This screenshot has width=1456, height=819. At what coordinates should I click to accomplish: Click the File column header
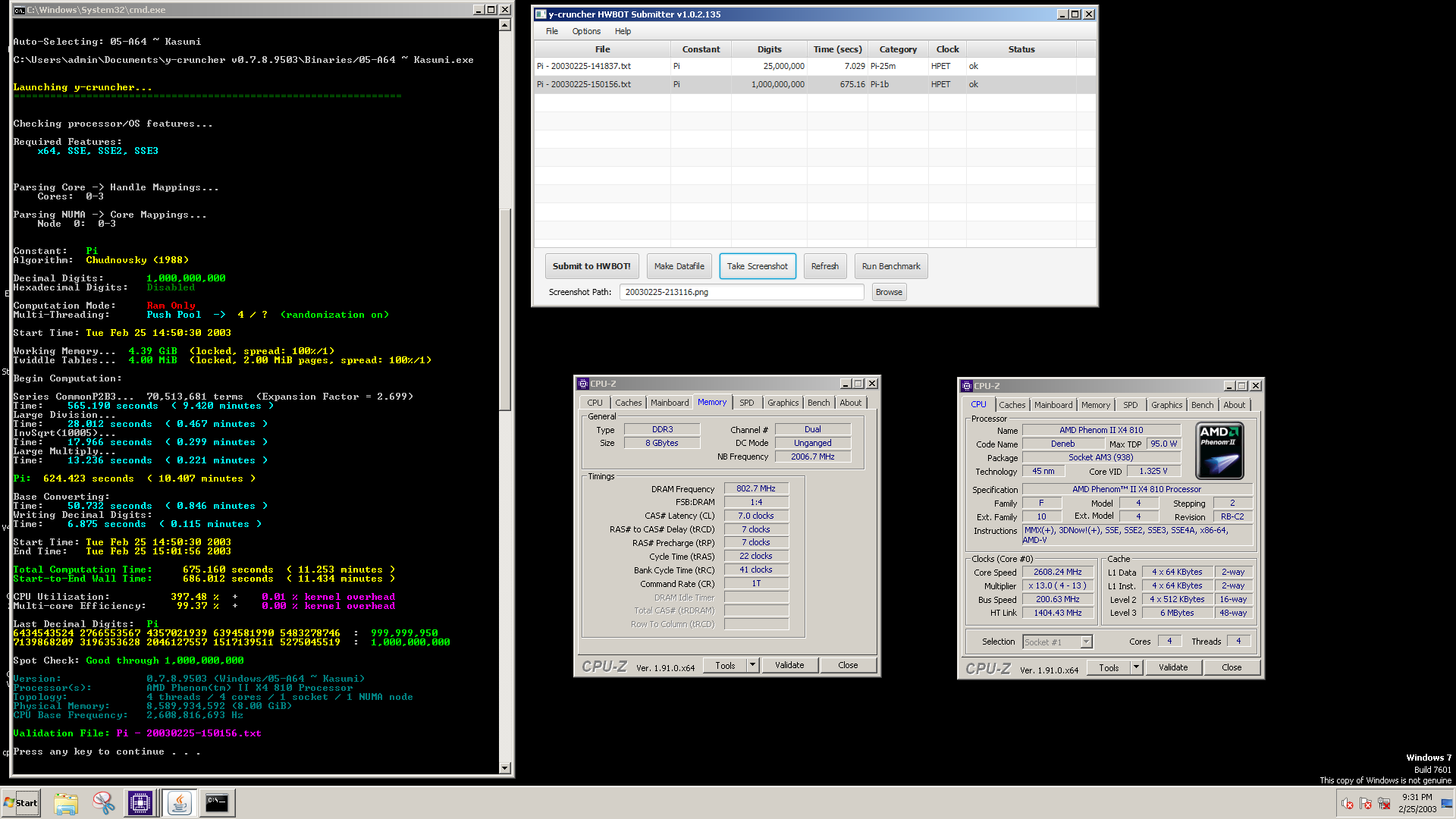(x=603, y=49)
